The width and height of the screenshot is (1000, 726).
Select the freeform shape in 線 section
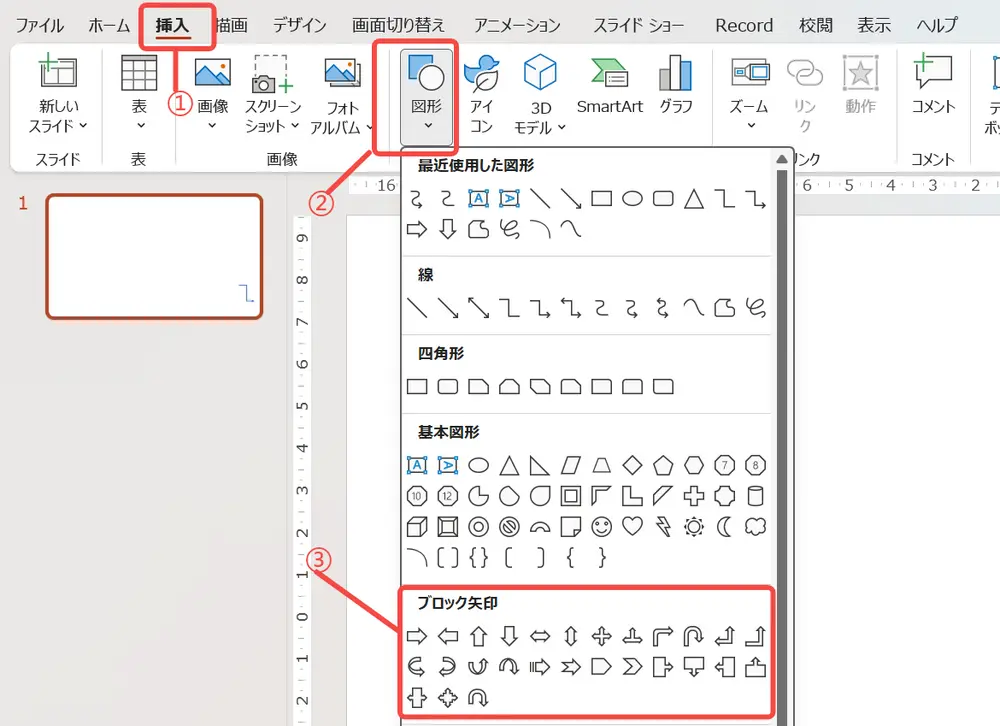coord(724,308)
